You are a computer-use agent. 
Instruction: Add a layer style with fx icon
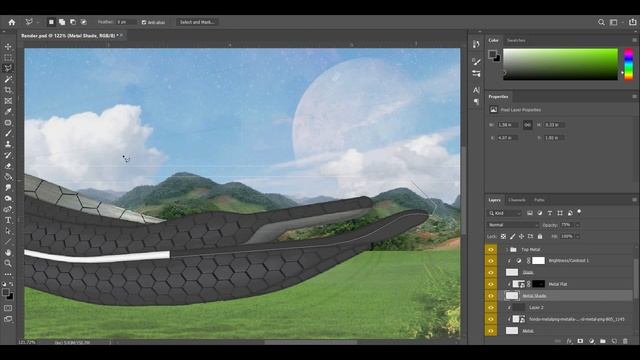(569, 341)
